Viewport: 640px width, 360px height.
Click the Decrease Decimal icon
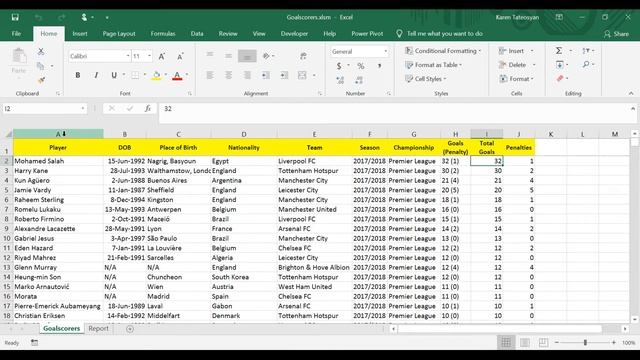coord(359,80)
